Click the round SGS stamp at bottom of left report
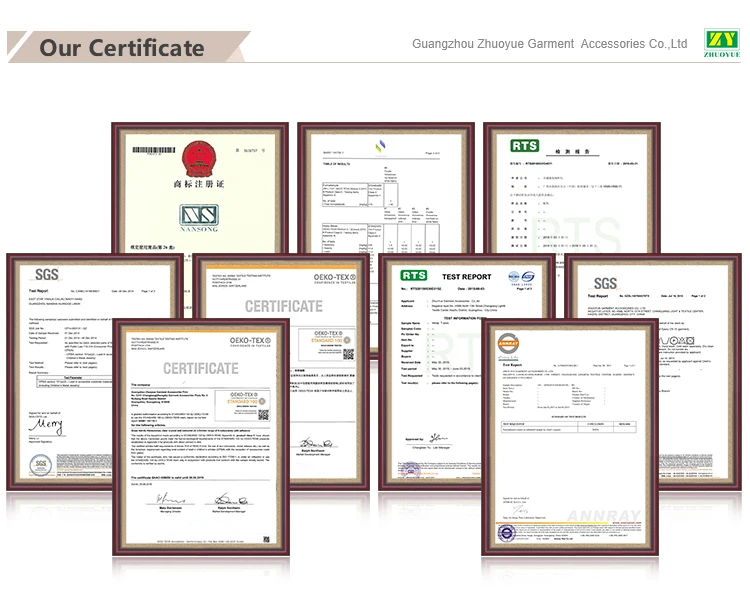The image size is (750, 605). [39, 466]
